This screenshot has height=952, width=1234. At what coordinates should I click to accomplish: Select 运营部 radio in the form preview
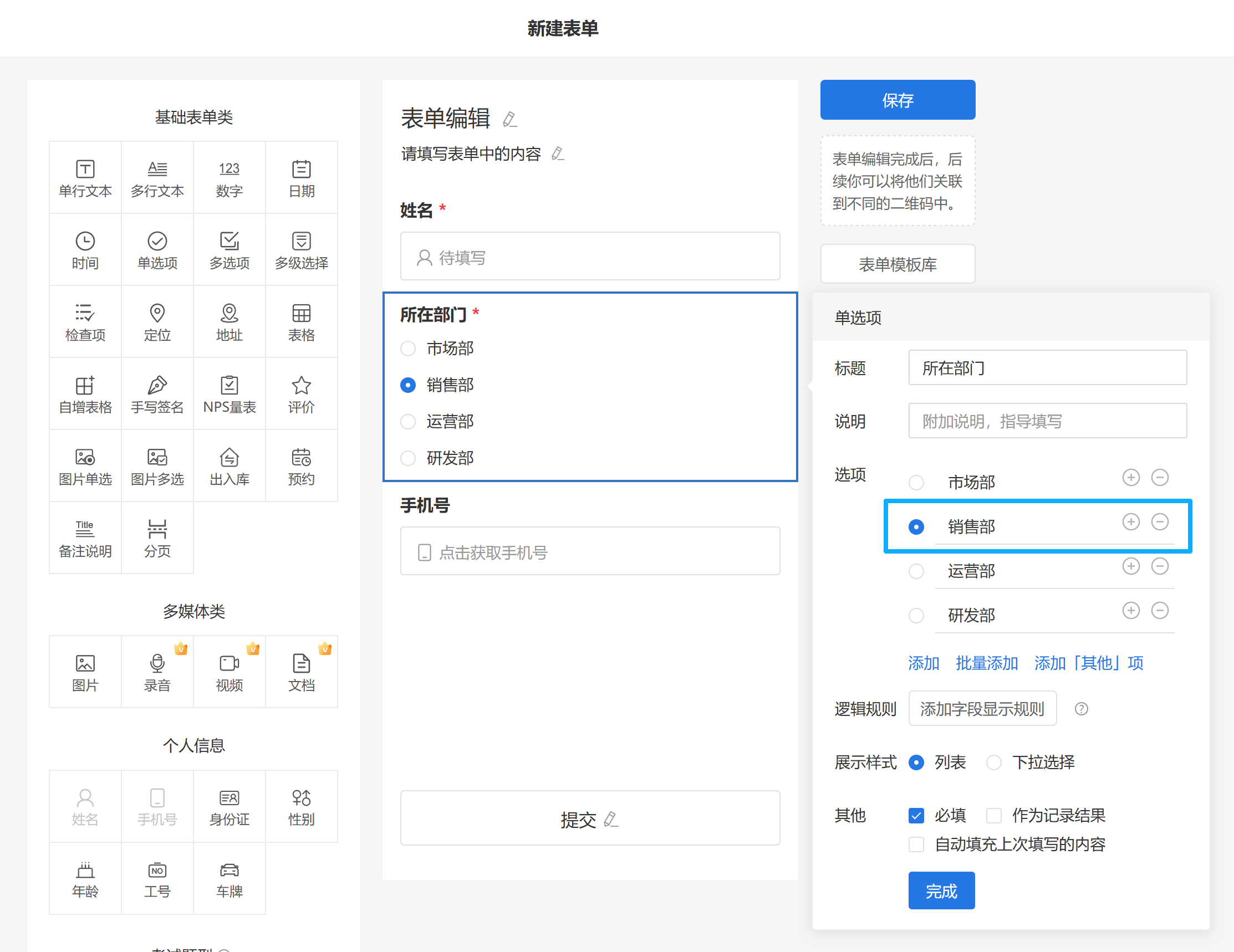[408, 422]
